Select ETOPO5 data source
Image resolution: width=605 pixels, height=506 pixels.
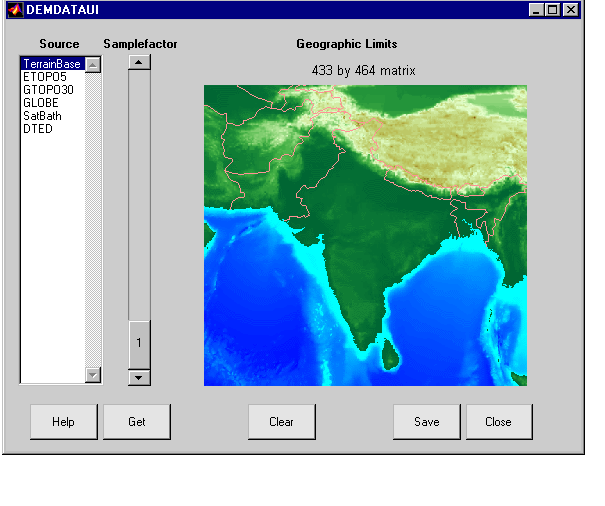(x=44, y=77)
